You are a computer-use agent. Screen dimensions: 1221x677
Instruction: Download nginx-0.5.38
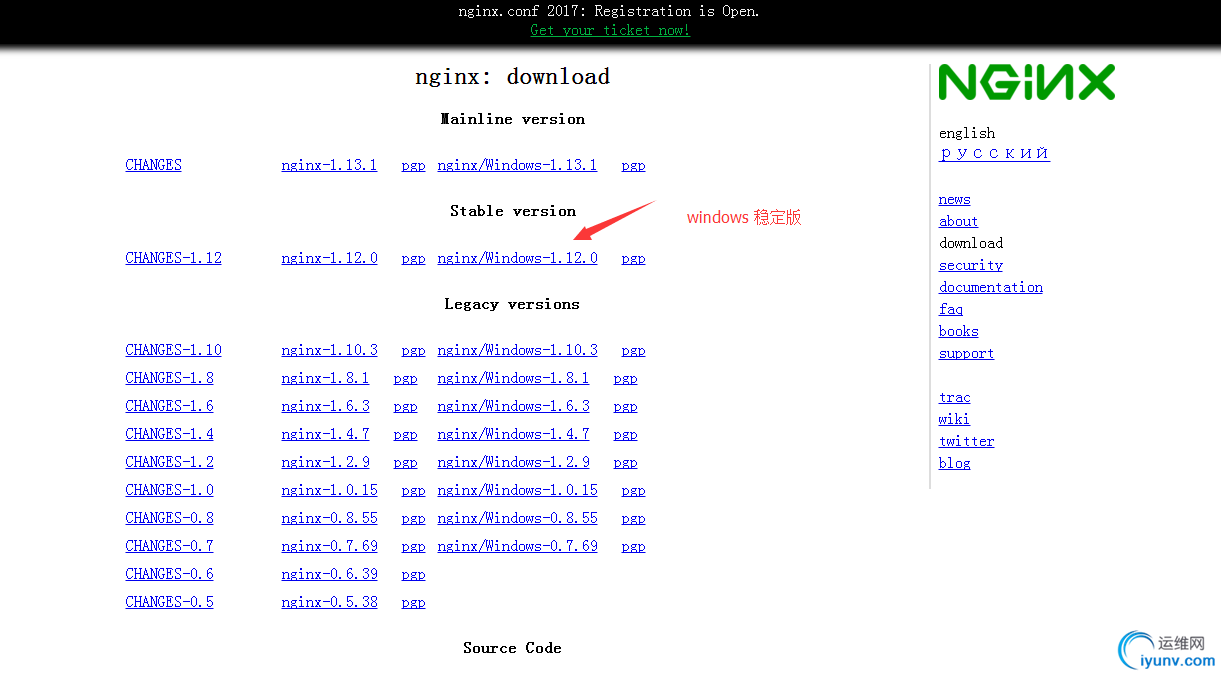point(329,602)
